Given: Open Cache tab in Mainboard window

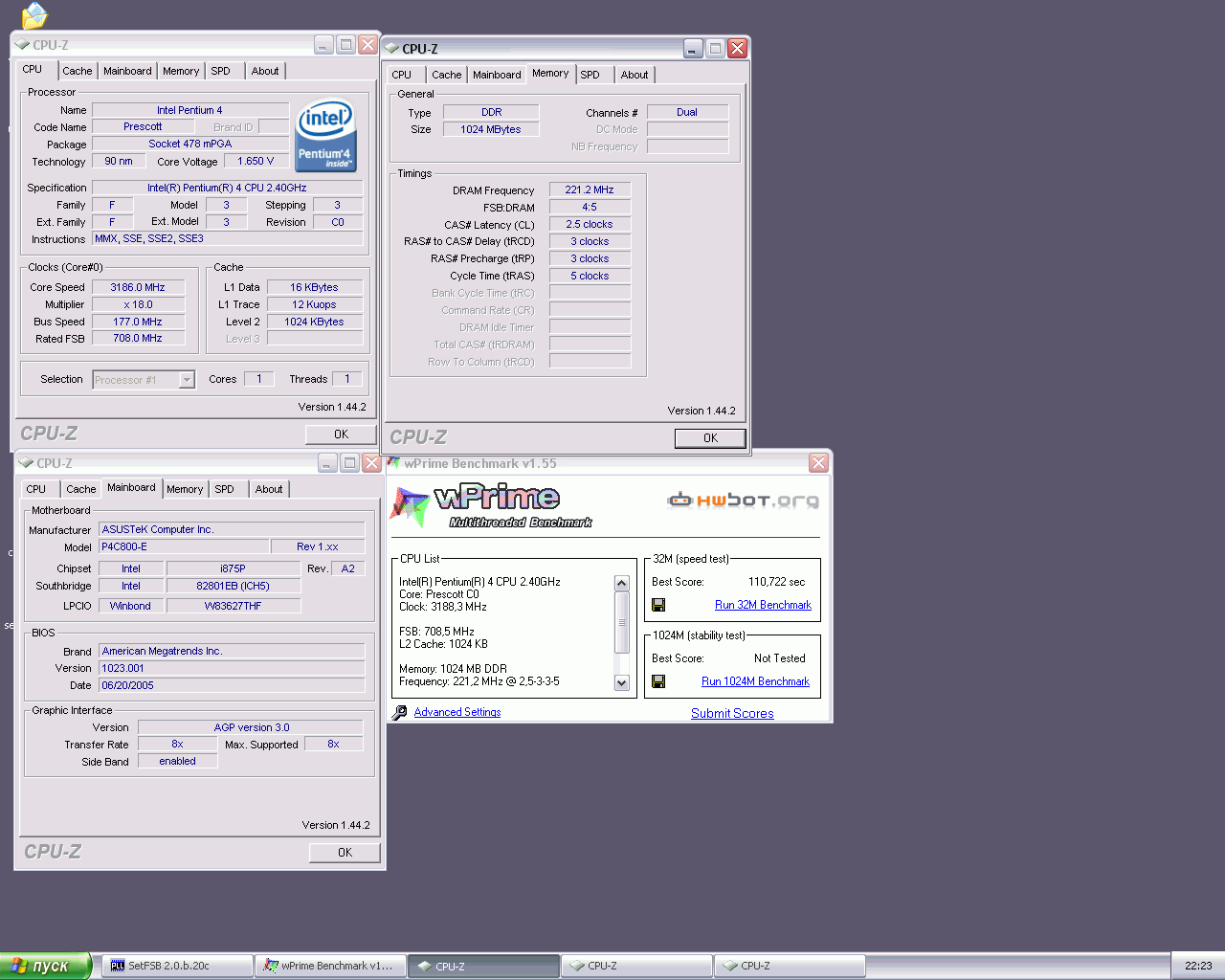Looking at the screenshot, I should pyautogui.click(x=81, y=489).
